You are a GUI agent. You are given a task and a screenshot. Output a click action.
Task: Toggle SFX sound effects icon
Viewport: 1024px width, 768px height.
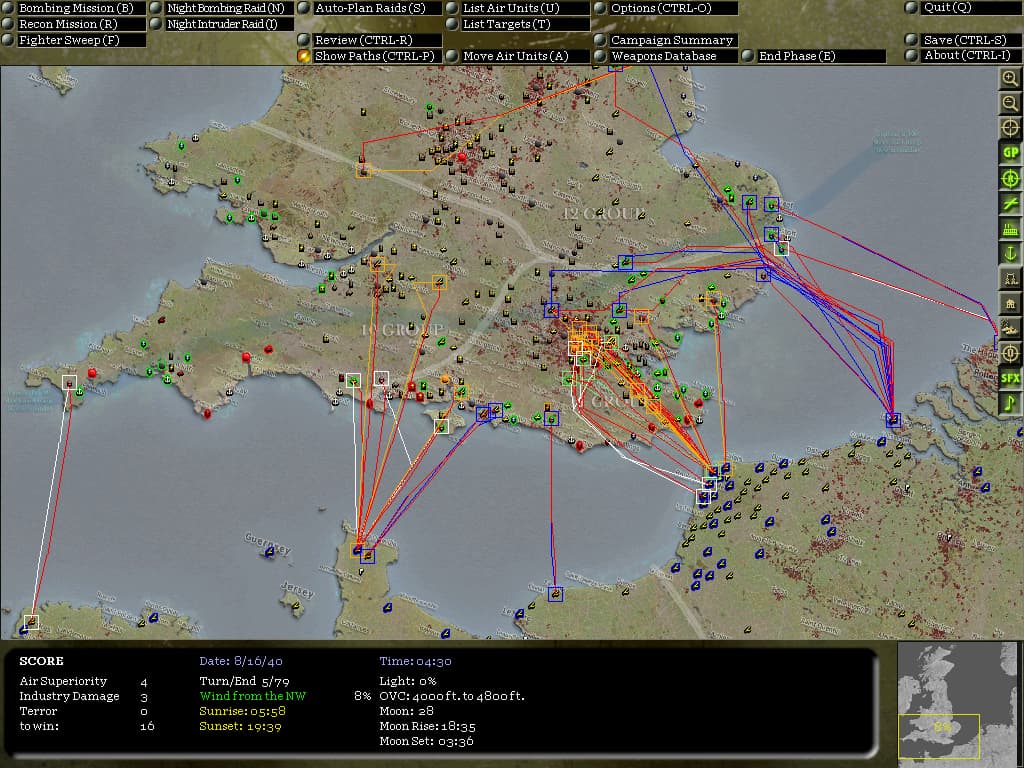point(1010,378)
